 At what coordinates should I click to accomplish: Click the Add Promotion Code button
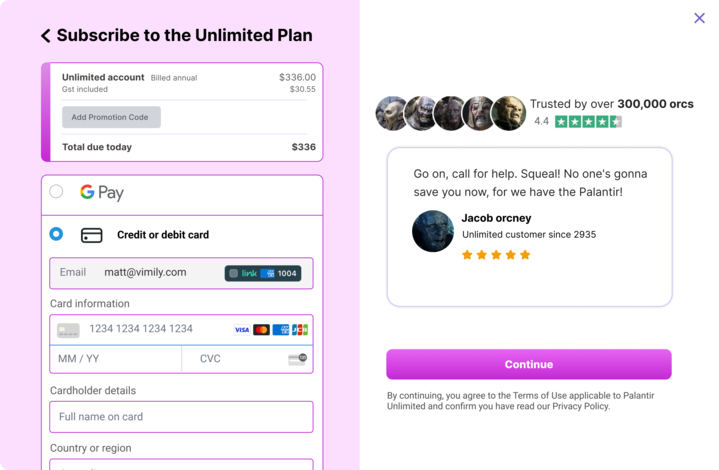click(111, 117)
